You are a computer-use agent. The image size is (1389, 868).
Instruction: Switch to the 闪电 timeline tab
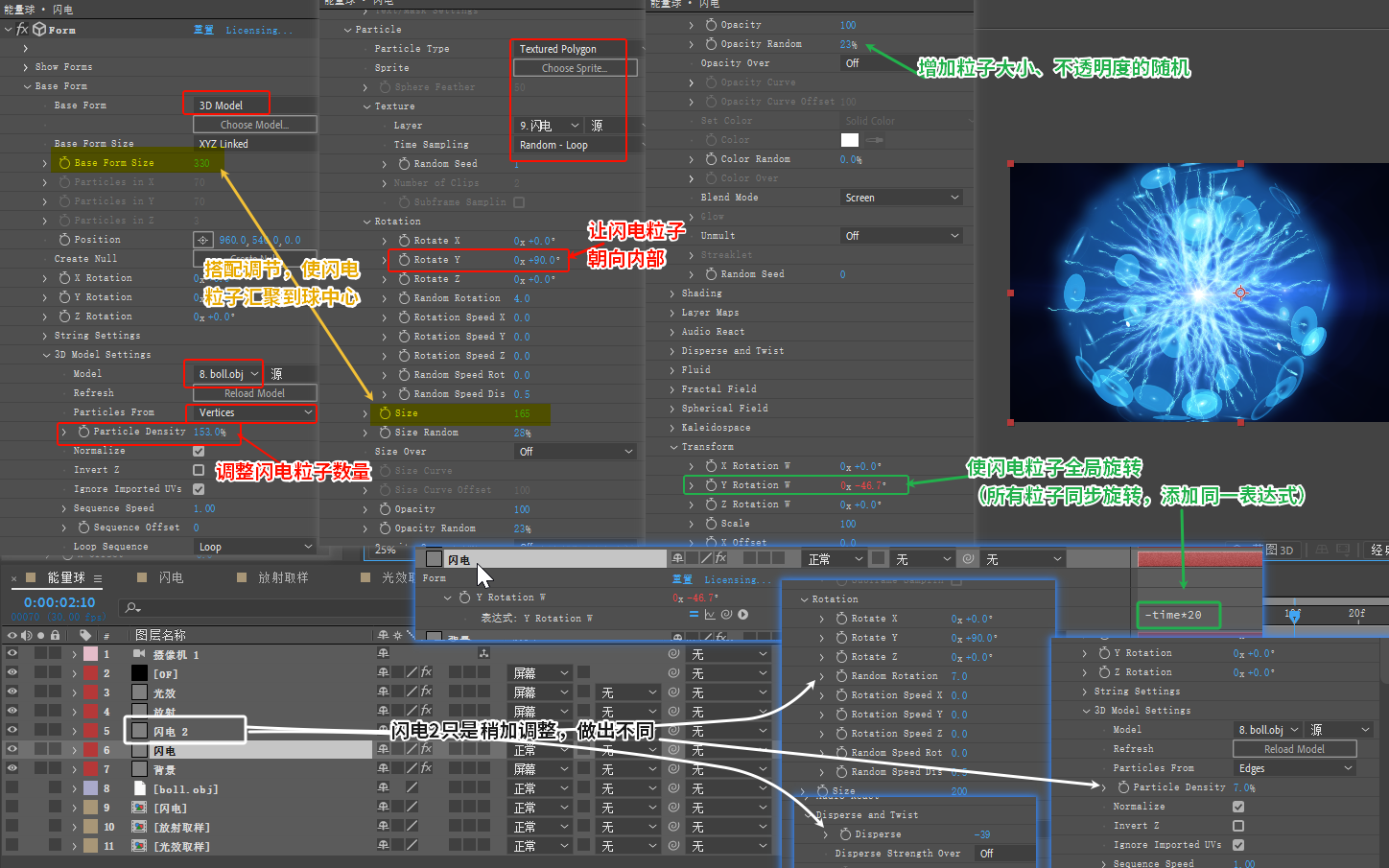(171, 577)
